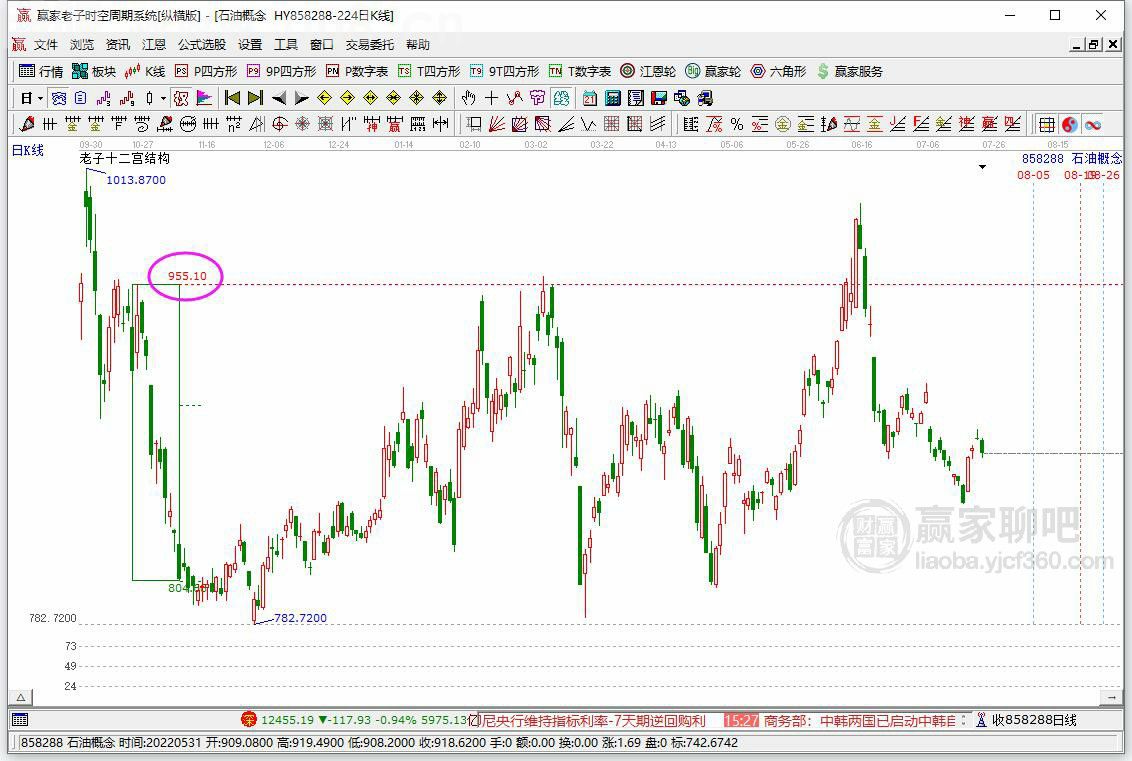Click the index quote 12455.19 in status bar
This screenshot has height=761, width=1132.
(x=287, y=720)
